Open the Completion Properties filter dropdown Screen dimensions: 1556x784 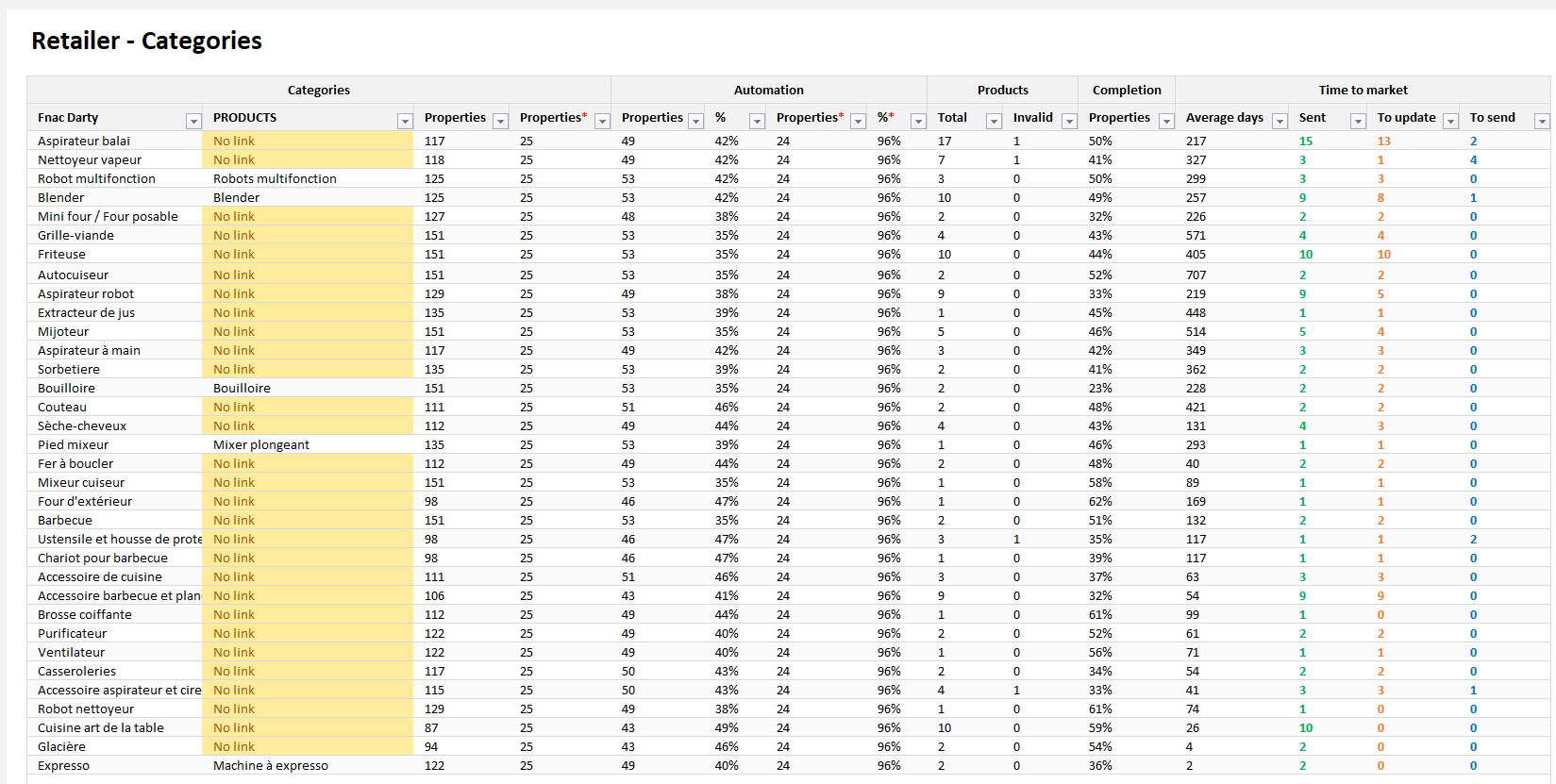pos(1166,121)
